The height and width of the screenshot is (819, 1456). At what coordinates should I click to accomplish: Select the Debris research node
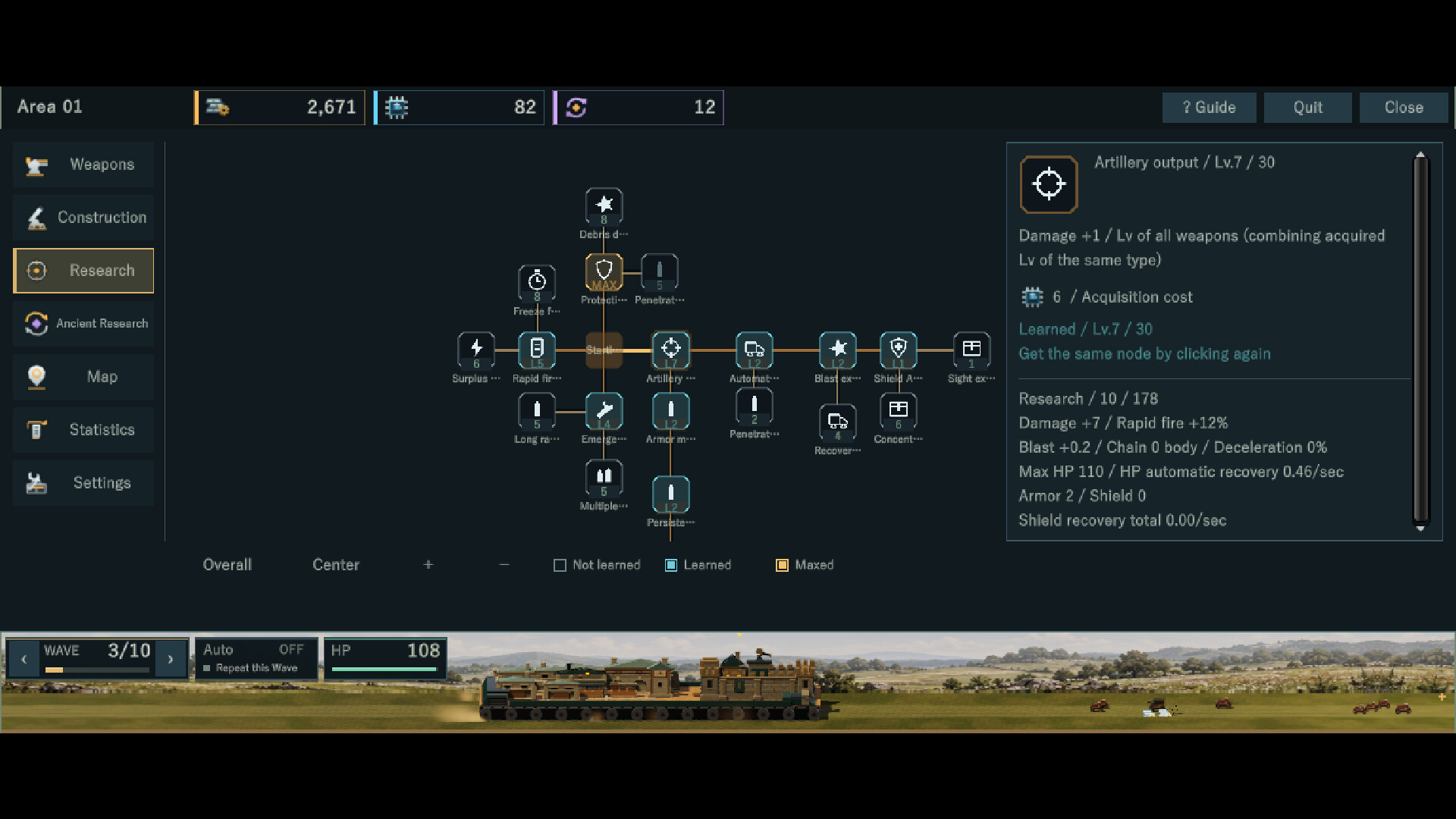coord(604,206)
